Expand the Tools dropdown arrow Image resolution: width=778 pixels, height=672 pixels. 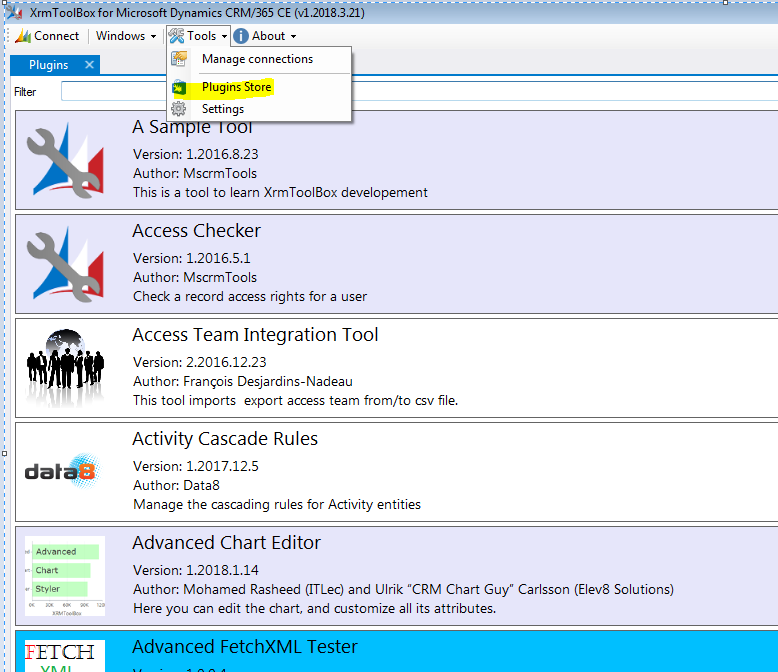coord(224,36)
